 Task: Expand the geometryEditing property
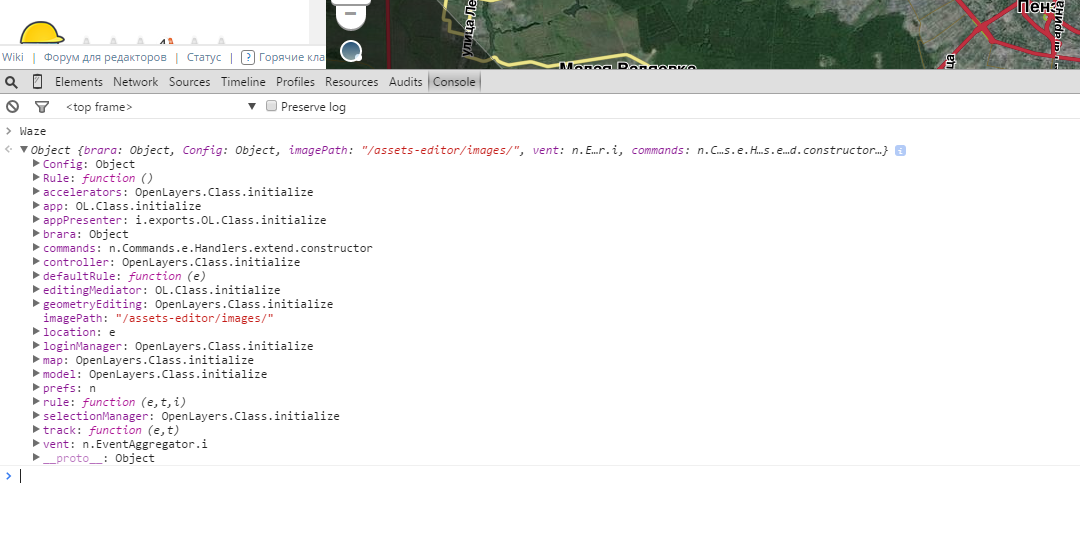point(37,304)
